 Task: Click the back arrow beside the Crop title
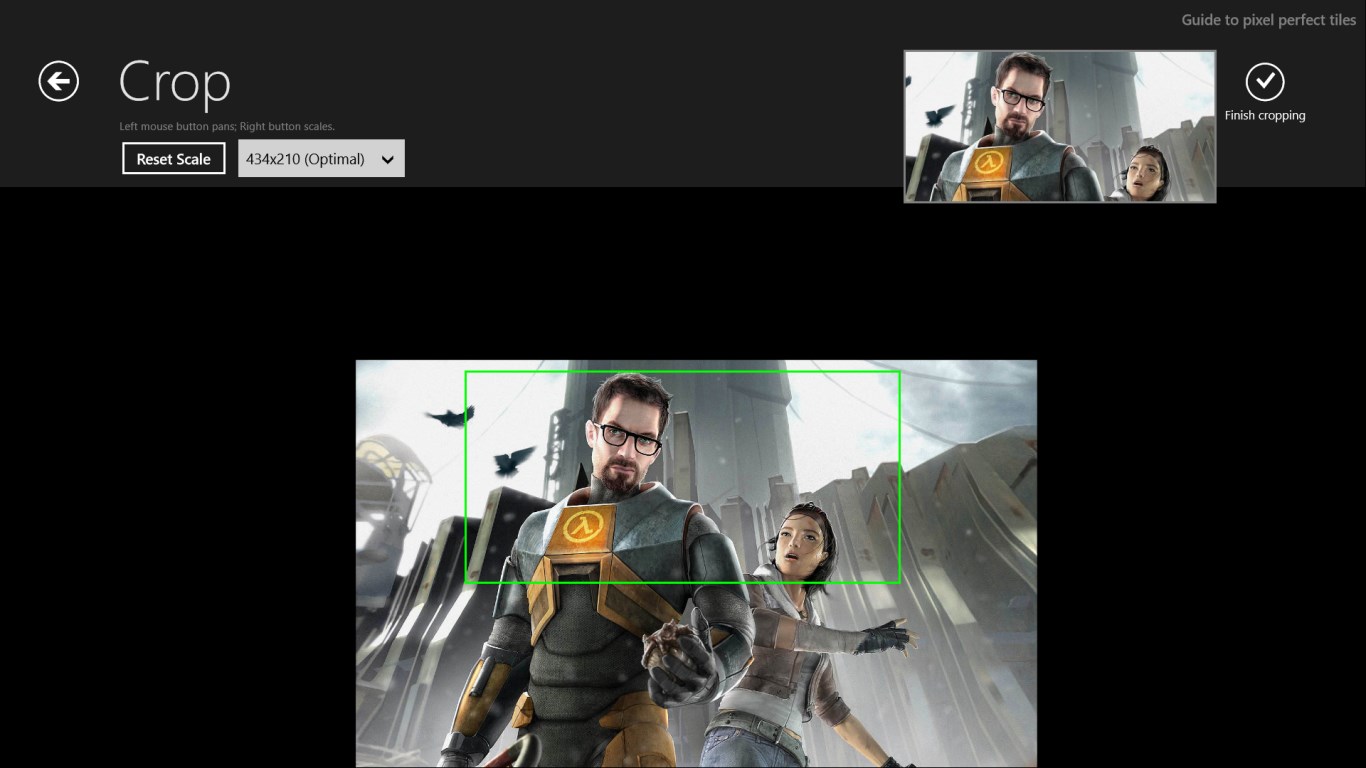pos(57,81)
